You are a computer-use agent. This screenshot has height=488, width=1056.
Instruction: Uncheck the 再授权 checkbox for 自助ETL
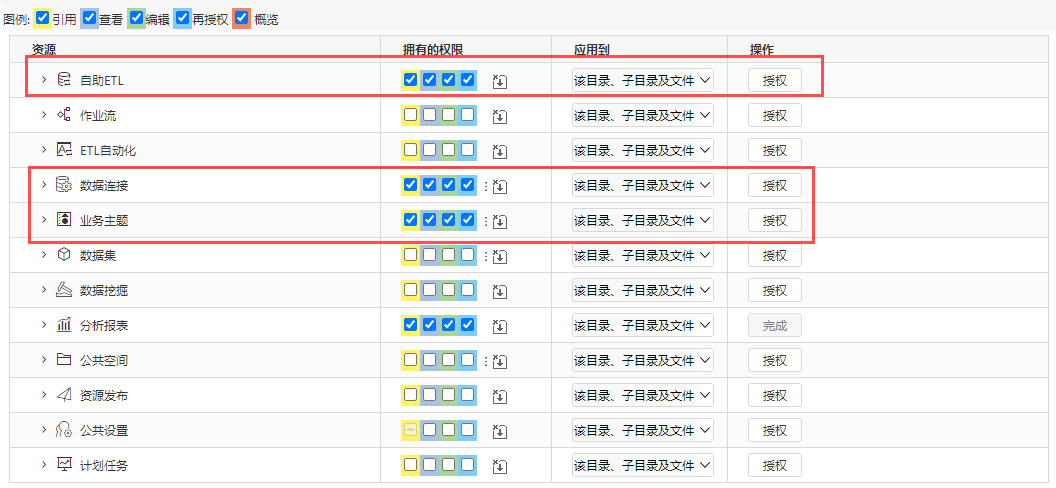(468, 80)
